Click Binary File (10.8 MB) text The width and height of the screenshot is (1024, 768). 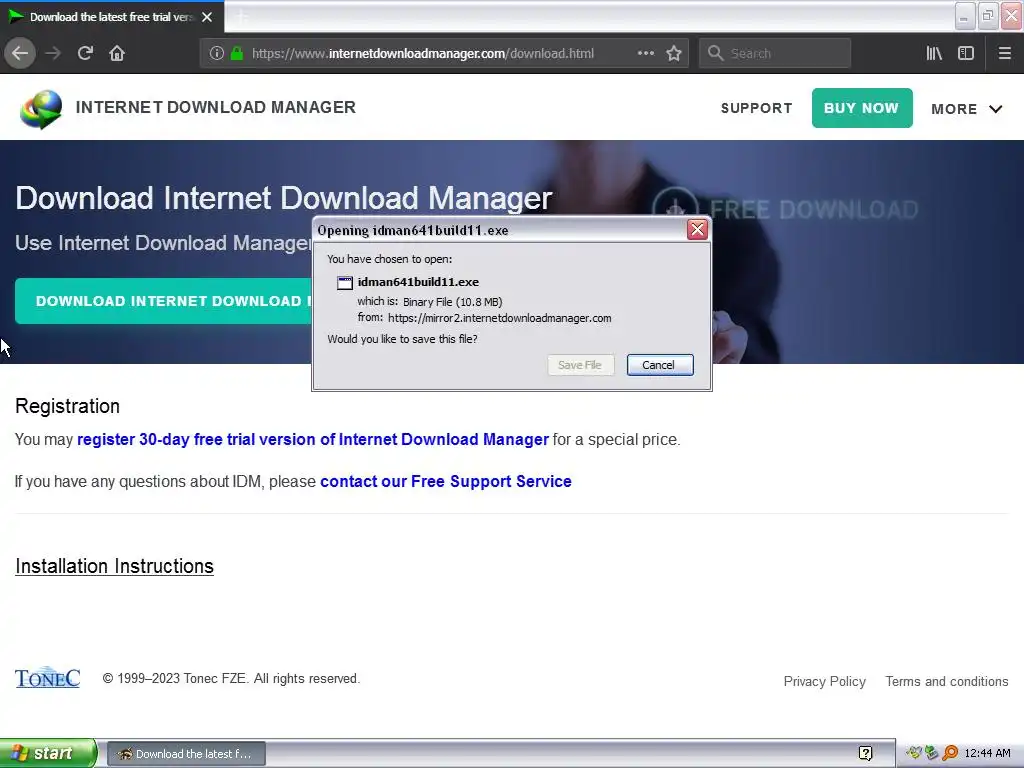[453, 302]
